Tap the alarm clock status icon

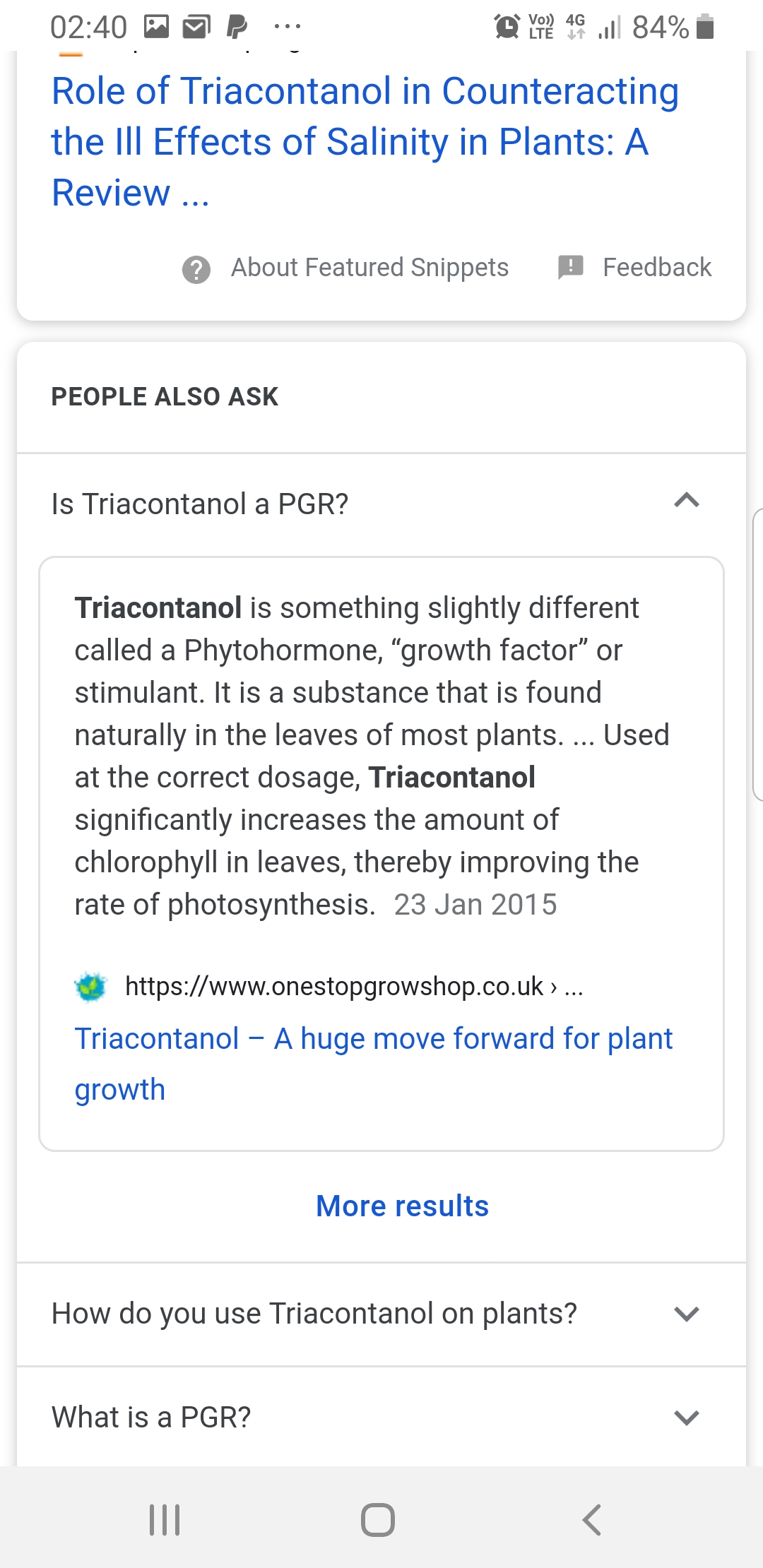click(507, 27)
